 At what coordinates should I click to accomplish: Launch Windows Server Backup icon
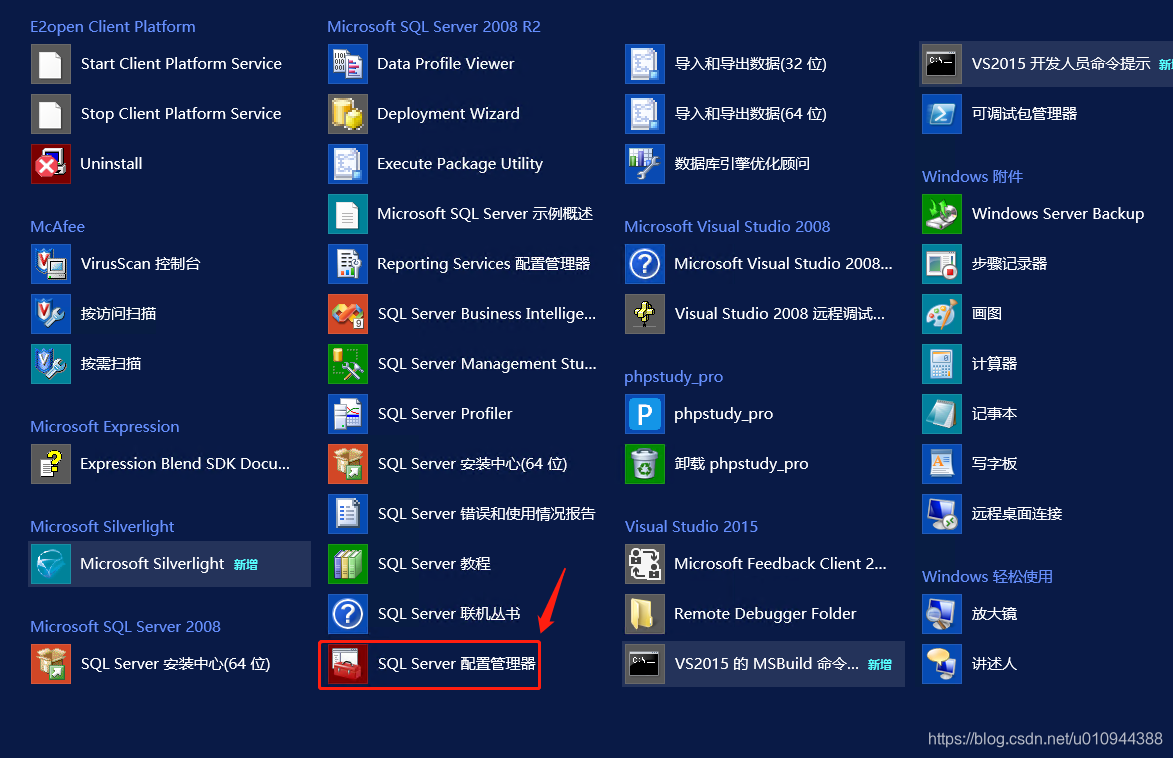pyautogui.click(x=942, y=214)
